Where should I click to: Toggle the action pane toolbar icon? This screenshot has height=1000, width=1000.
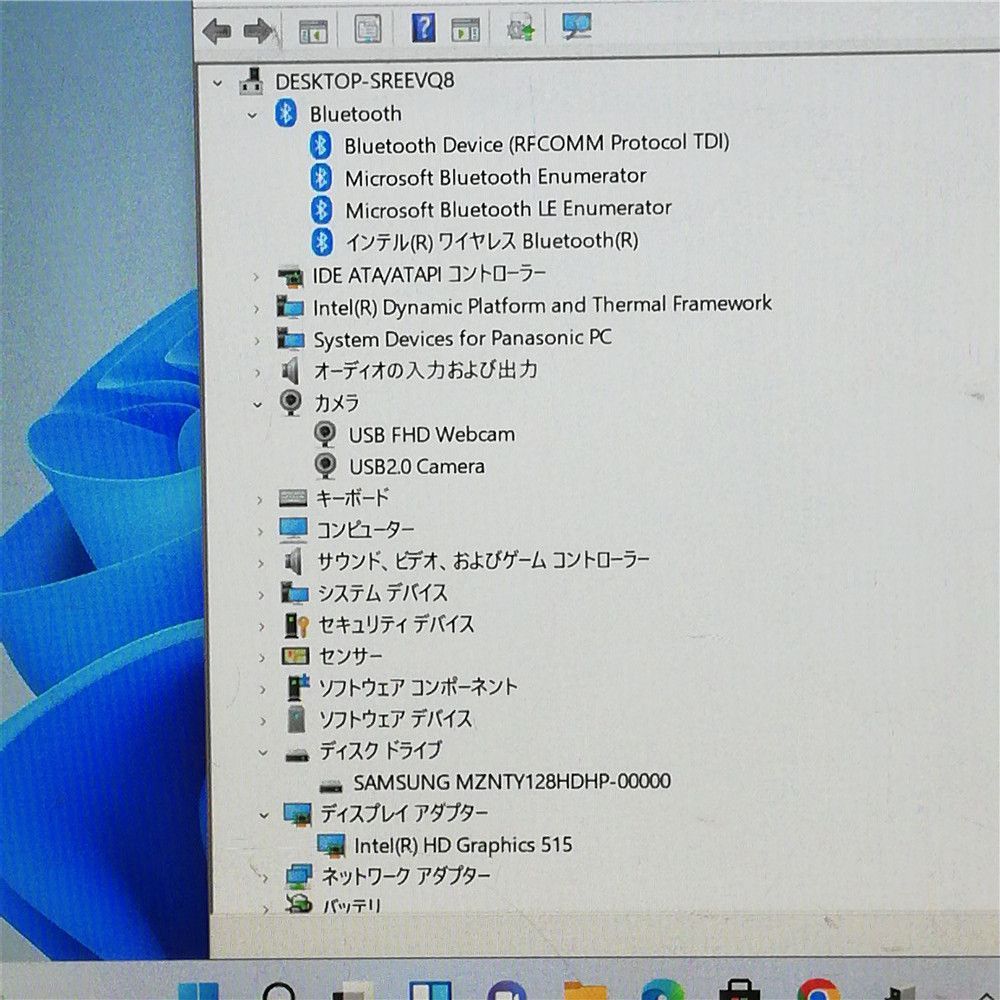click(x=465, y=29)
